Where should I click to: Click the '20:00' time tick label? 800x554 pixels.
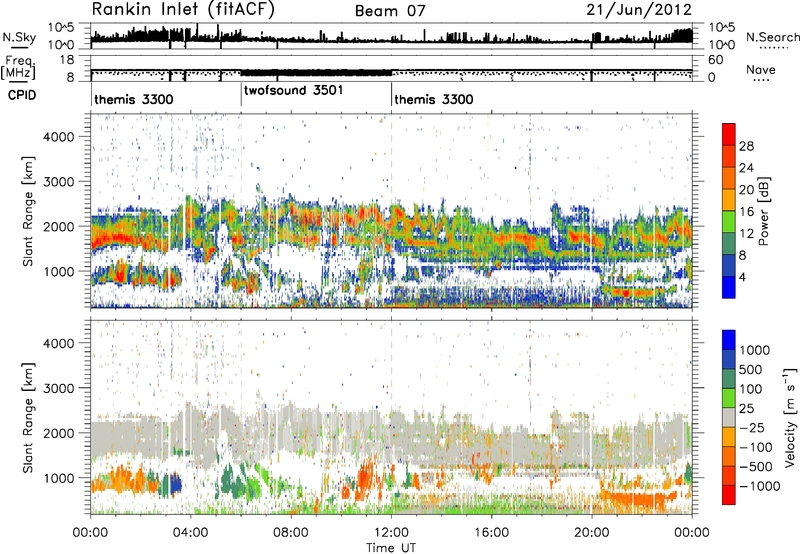tap(592, 533)
